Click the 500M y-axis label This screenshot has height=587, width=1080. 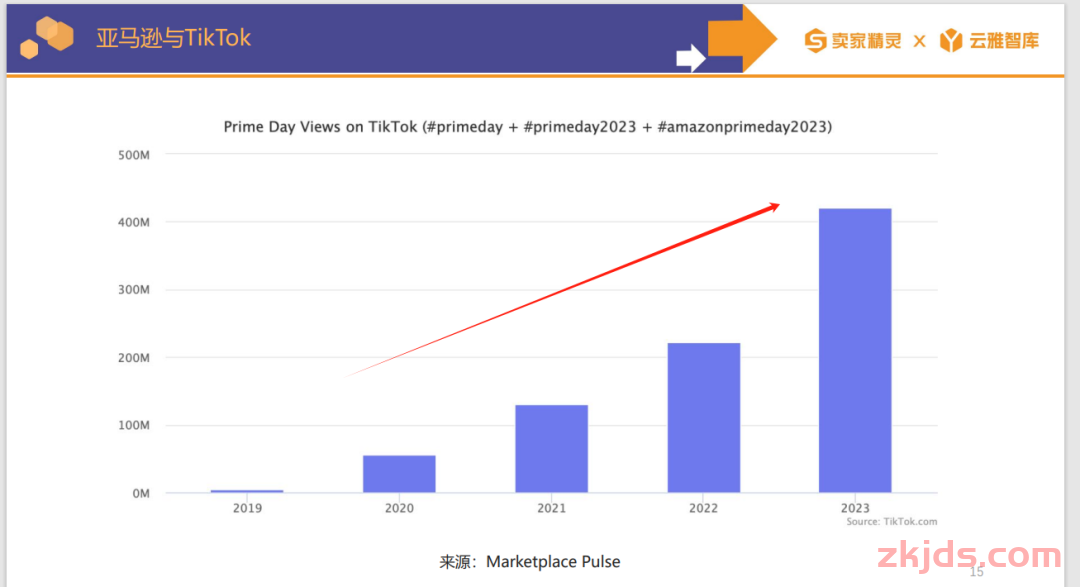pos(134,155)
